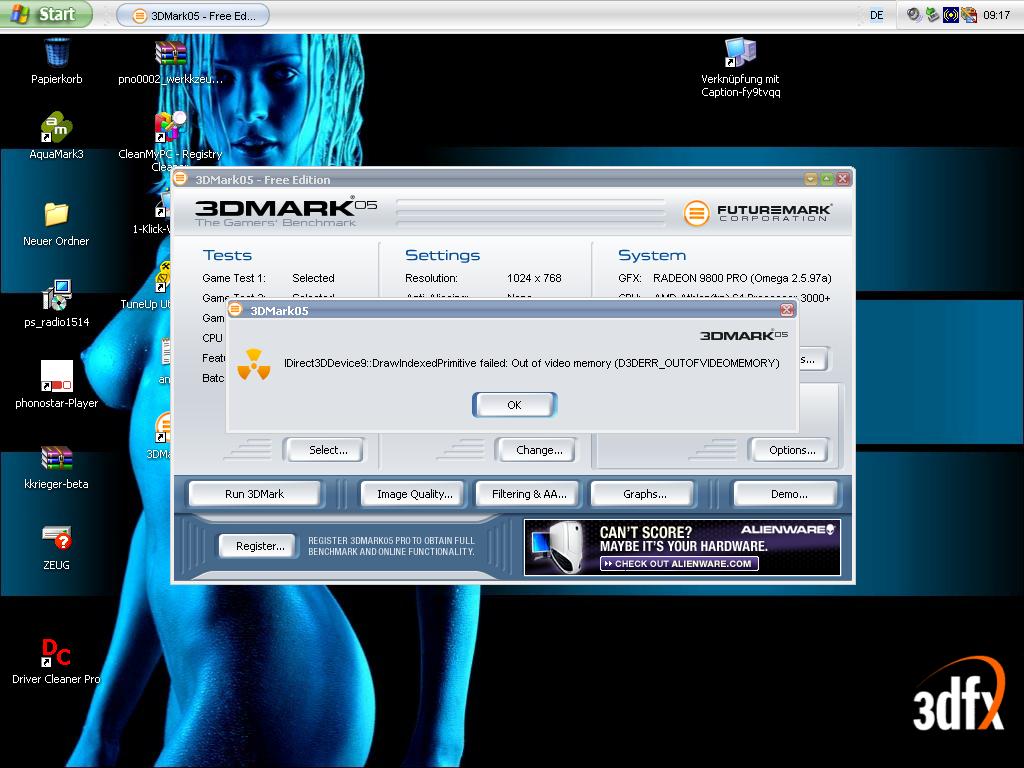Click the resolution value 1024 x 768
The image size is (1024, 768).
(534, 278)
